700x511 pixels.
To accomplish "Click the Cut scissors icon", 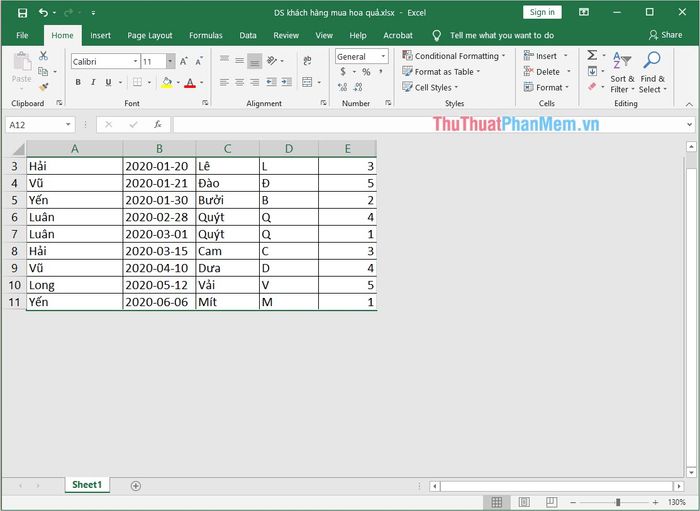I will (x=43, y=56).
